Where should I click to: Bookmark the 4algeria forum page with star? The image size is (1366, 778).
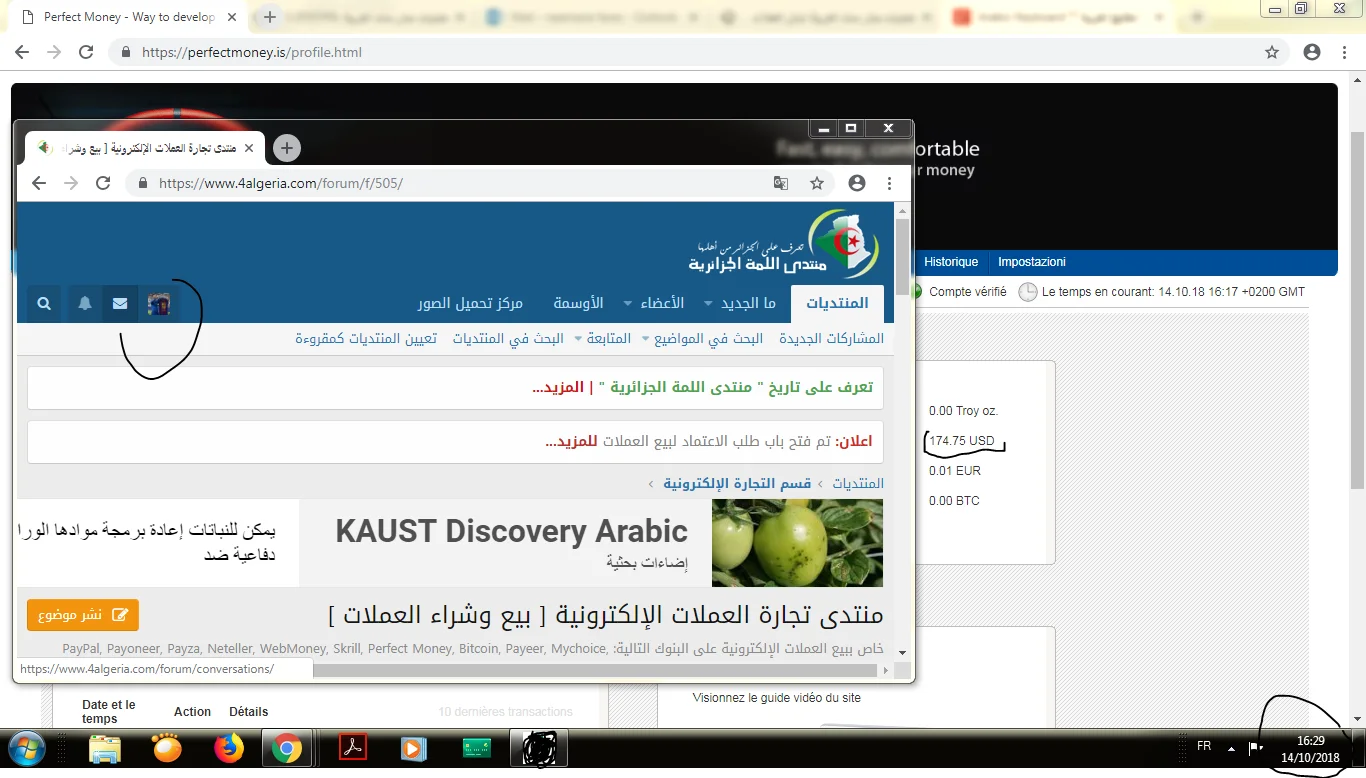[x=817, y=183]
